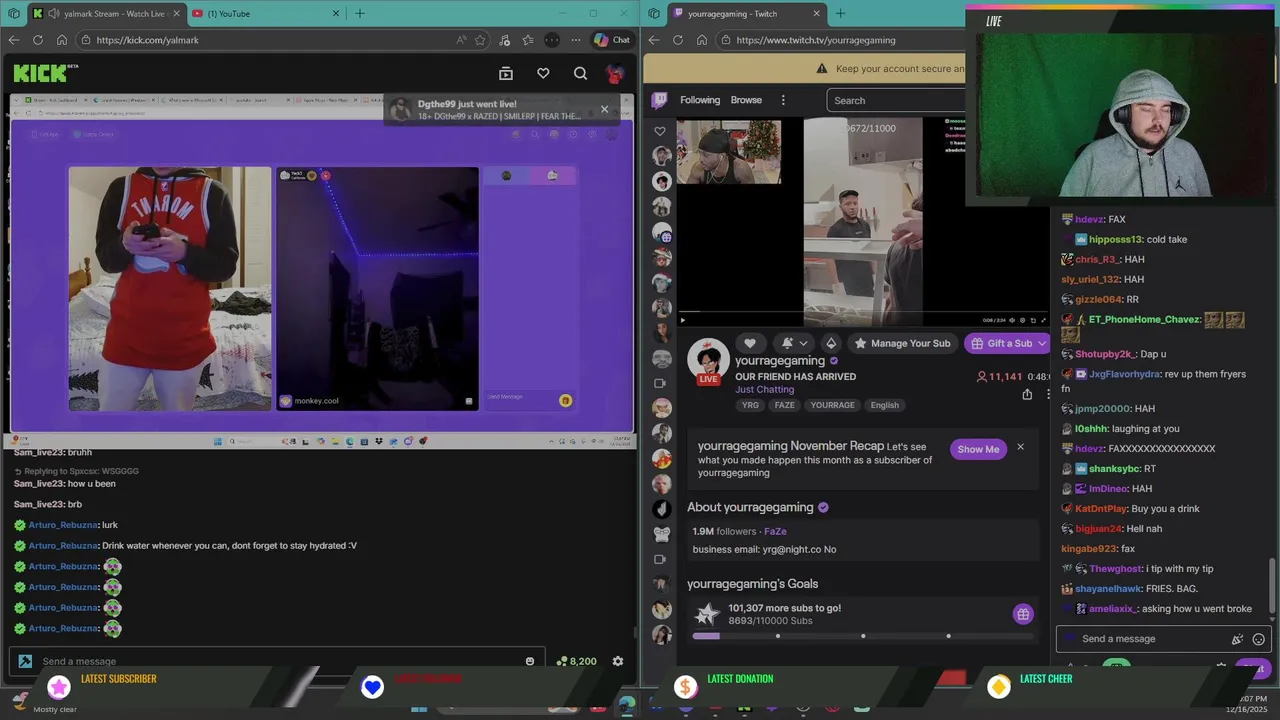This screenshot has height=720, width=1280.
Task: Expand Gift a Sub dropdown arrow
Action: pyautogui.click(x=1042, y=343)
